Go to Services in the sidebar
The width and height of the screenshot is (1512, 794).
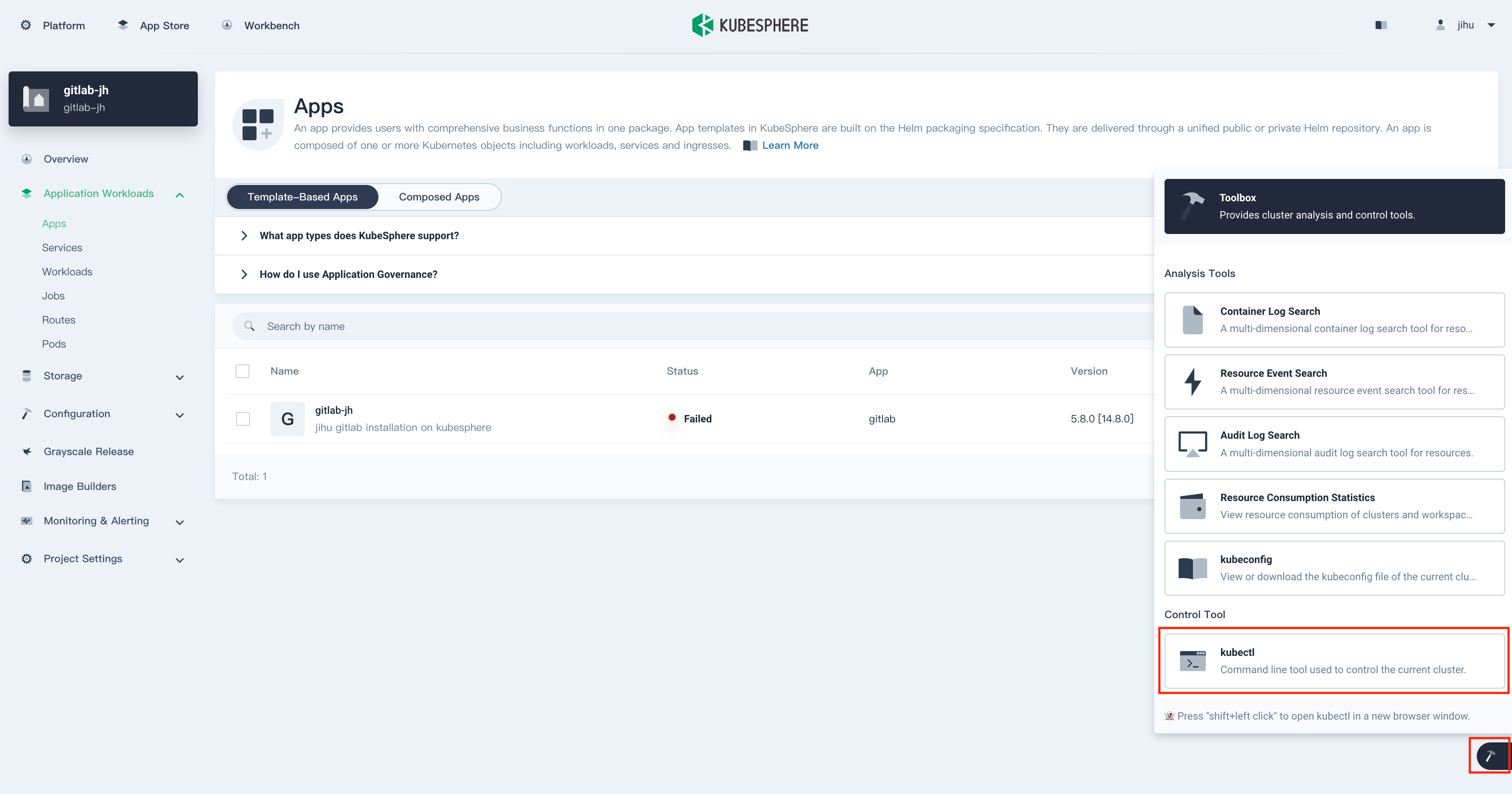click(x=62, y=248)
